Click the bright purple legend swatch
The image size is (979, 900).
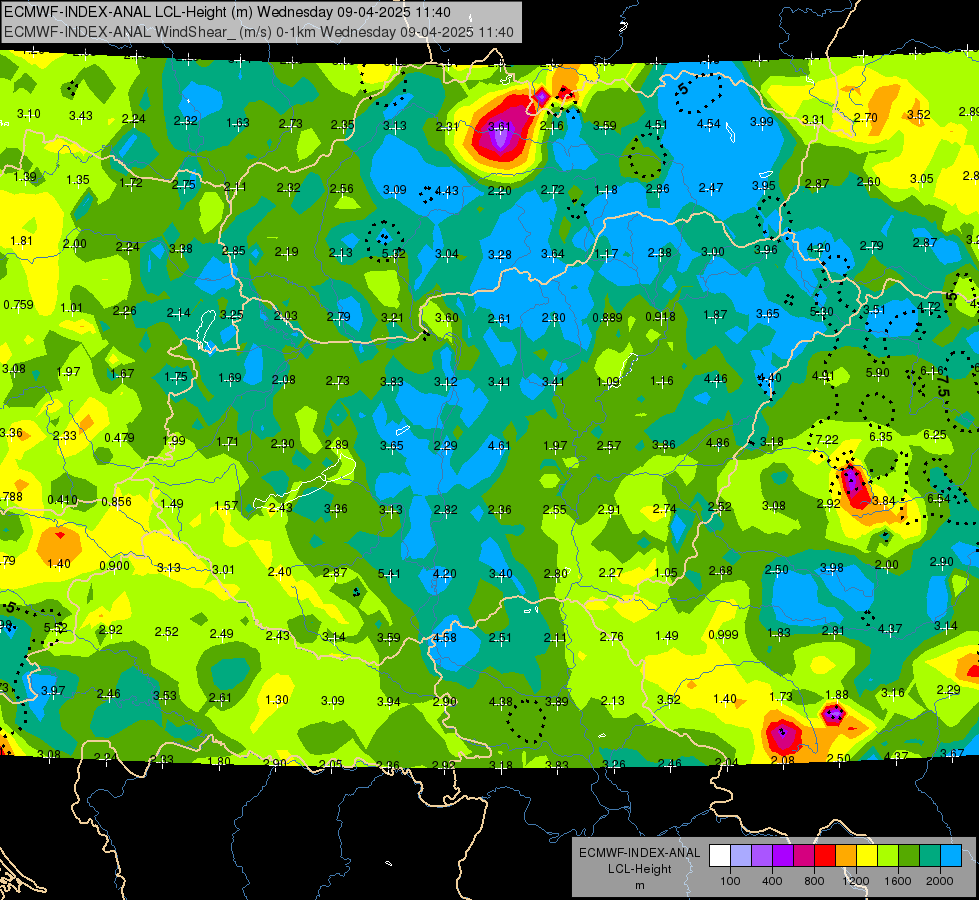[783, 856]
